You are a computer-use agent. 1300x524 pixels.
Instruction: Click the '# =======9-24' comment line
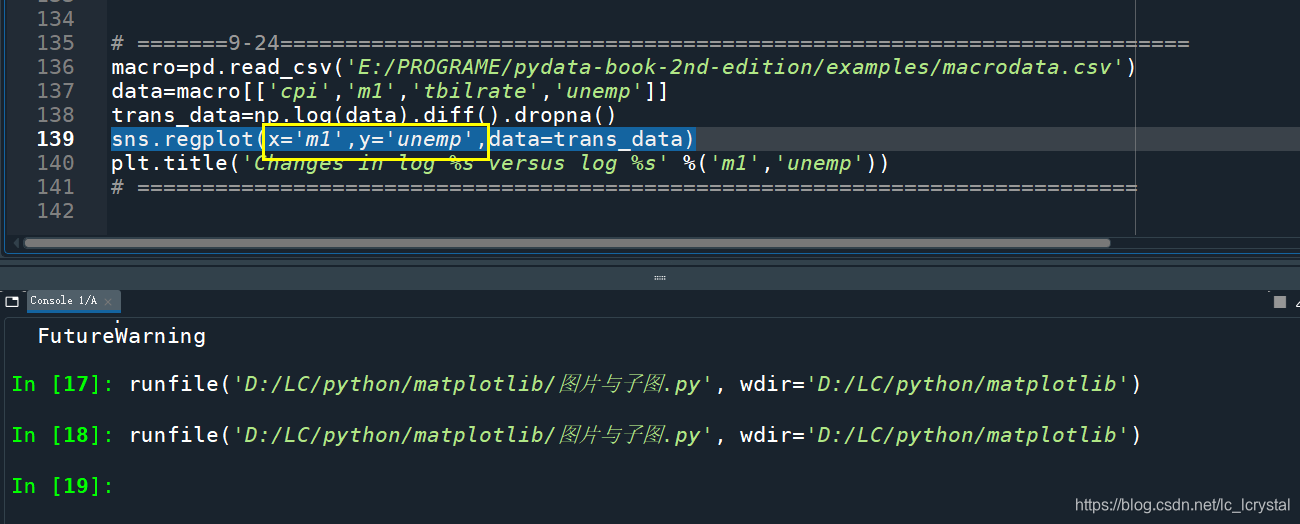pos(650,43)
